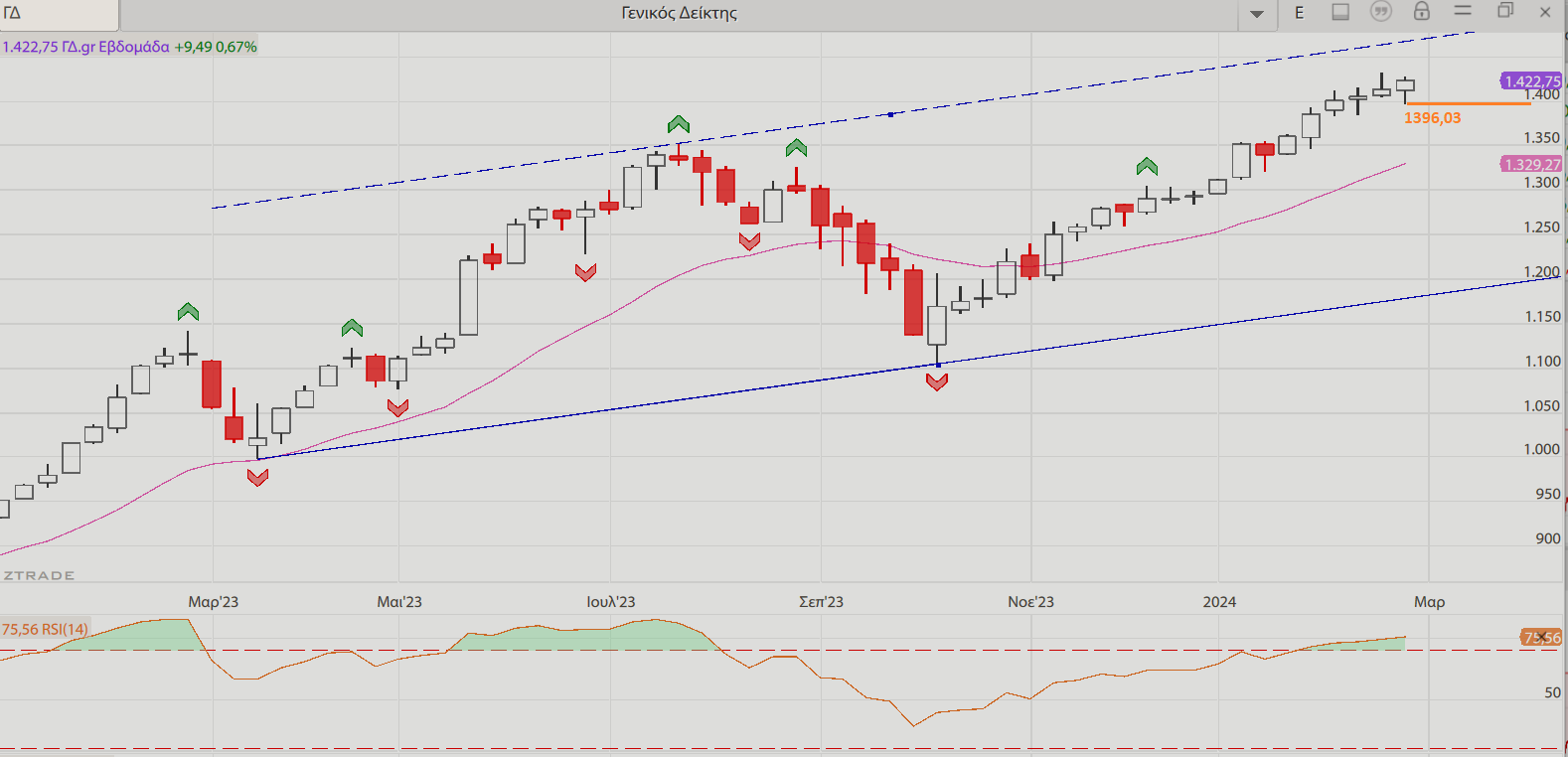Close the RSI value tag with x
Screen dimensions: 1568x757
[1542, 638]
